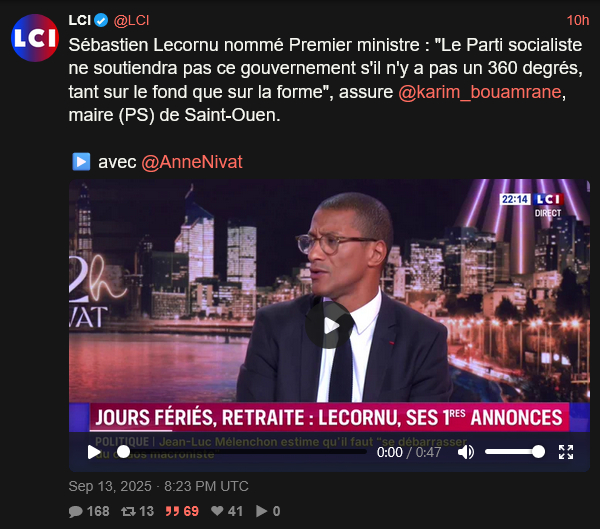
Task: Click the views play icon showing 0
Action: [x=261, y=511]
